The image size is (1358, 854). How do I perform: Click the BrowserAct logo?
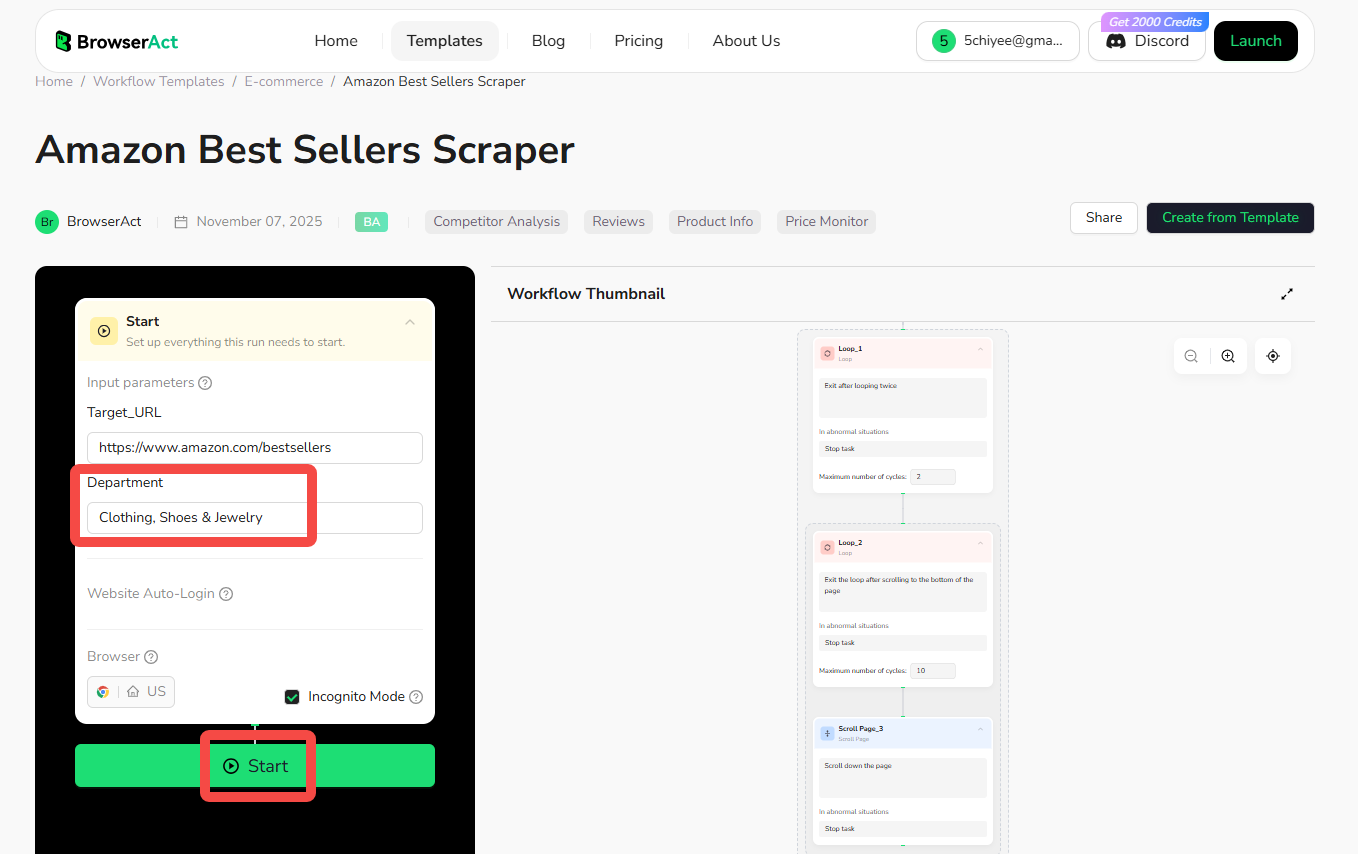[116, 41]
